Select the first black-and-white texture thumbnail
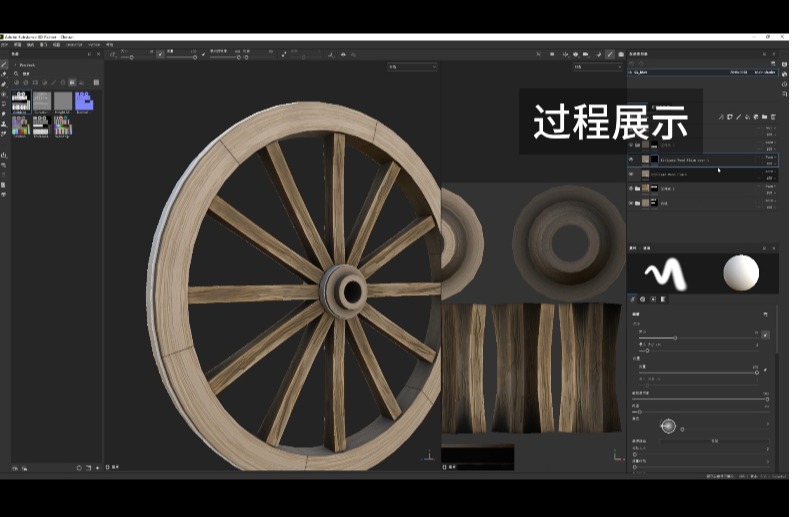 coord(21,101)
